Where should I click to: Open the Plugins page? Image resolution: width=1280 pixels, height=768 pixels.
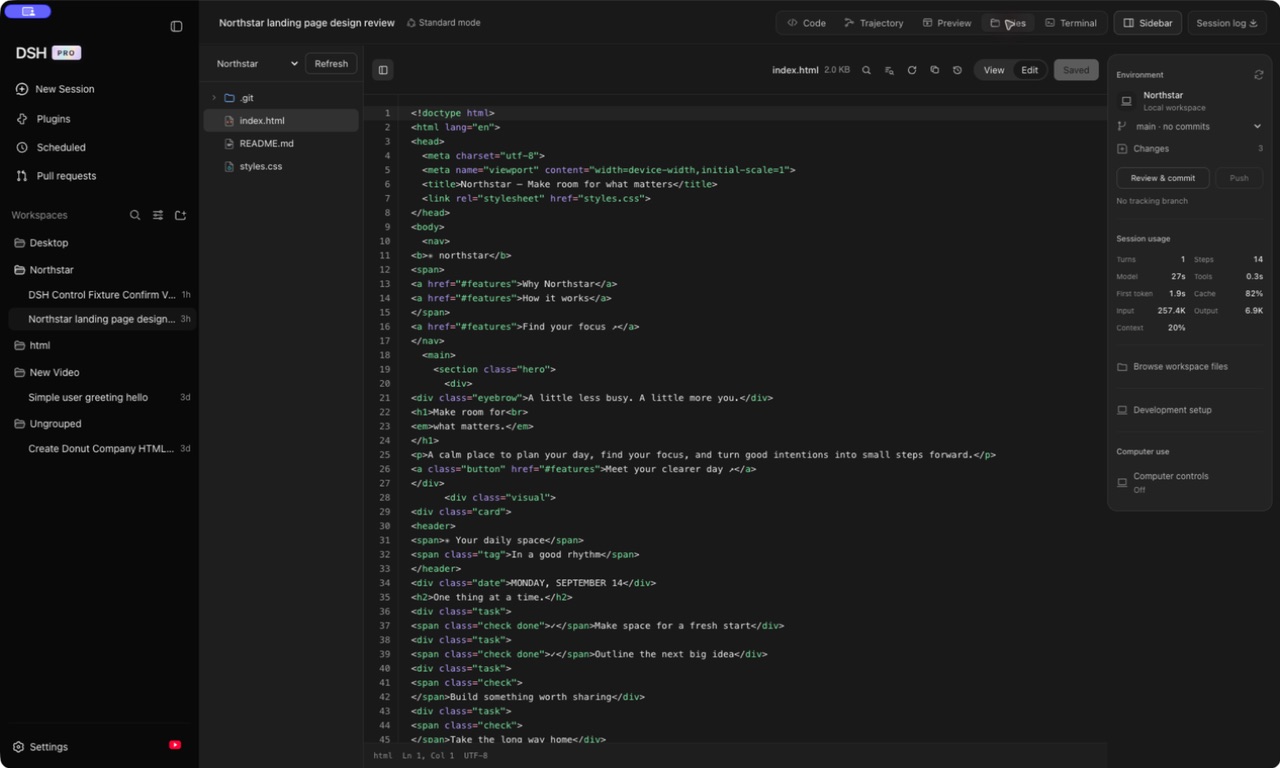pos(43,119)
